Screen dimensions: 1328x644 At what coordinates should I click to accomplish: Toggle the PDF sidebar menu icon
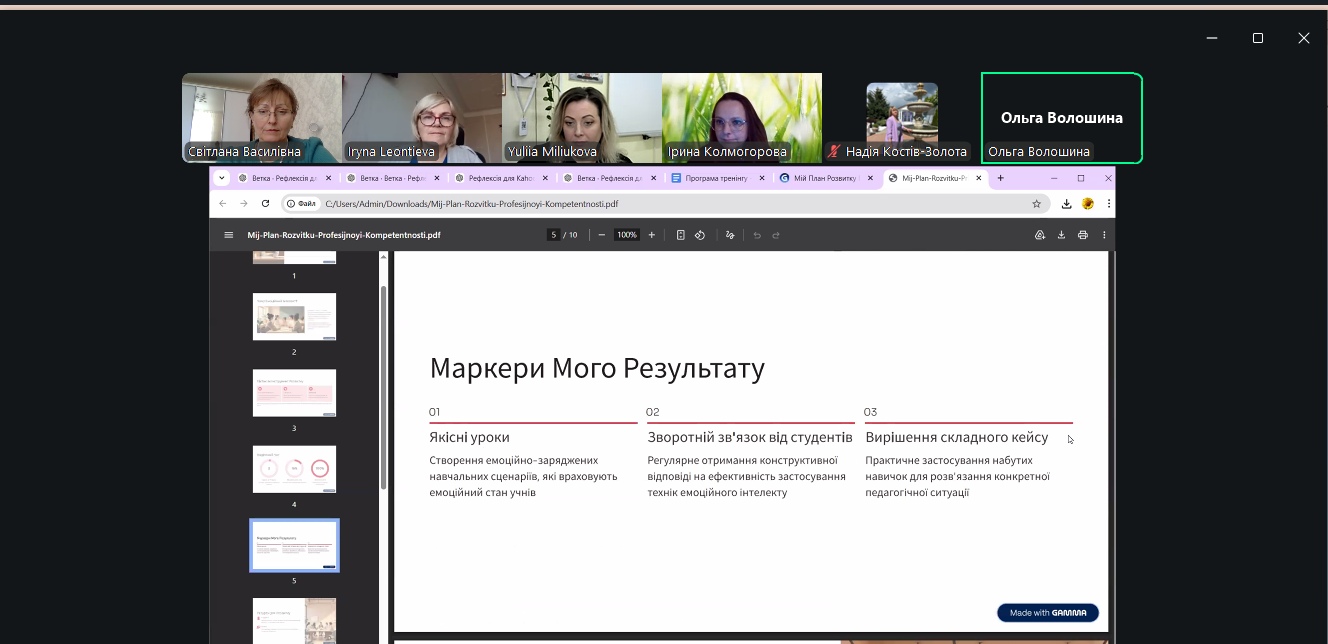[228, 235]
